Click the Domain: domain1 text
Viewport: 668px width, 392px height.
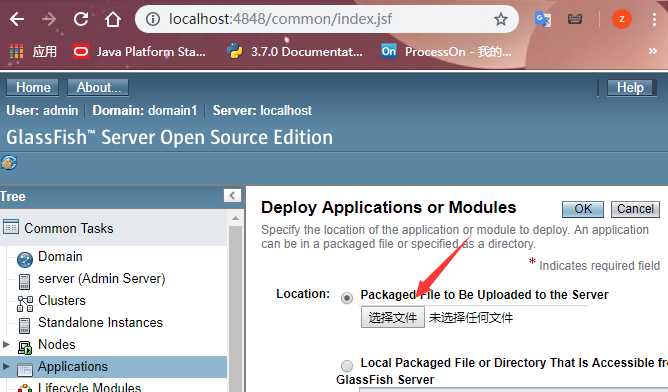[145, 111]
